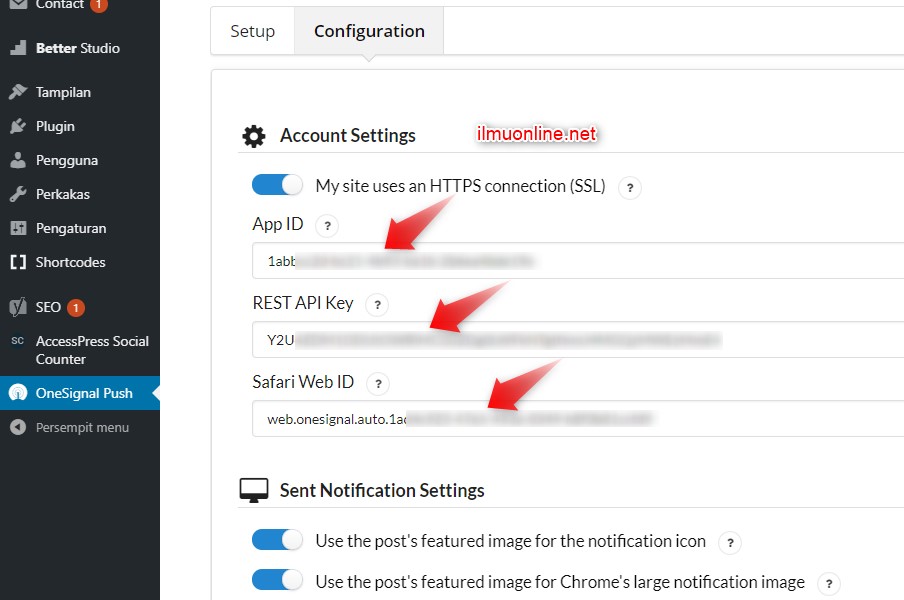Open OneSignal Push menu item

(x=84, y=393)
